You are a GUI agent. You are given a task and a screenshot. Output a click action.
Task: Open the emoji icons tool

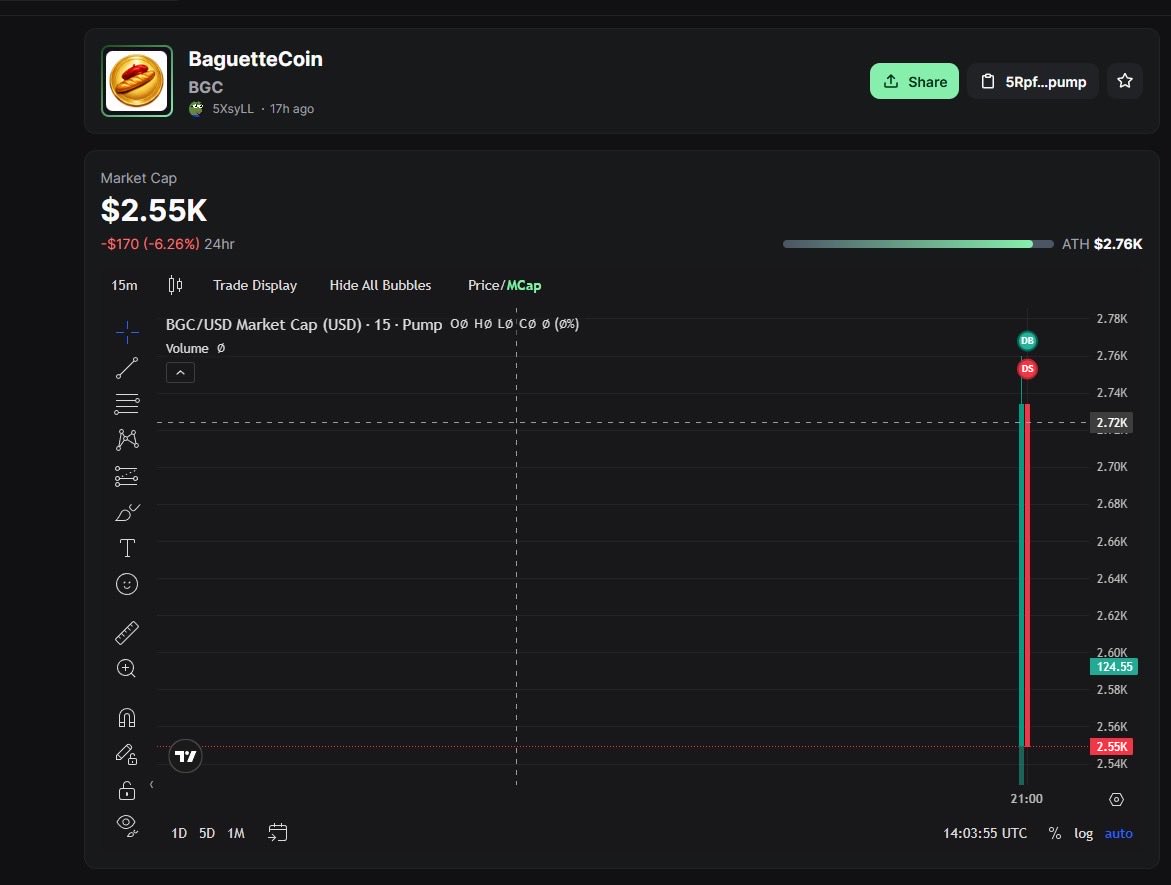tap(127, 584)
